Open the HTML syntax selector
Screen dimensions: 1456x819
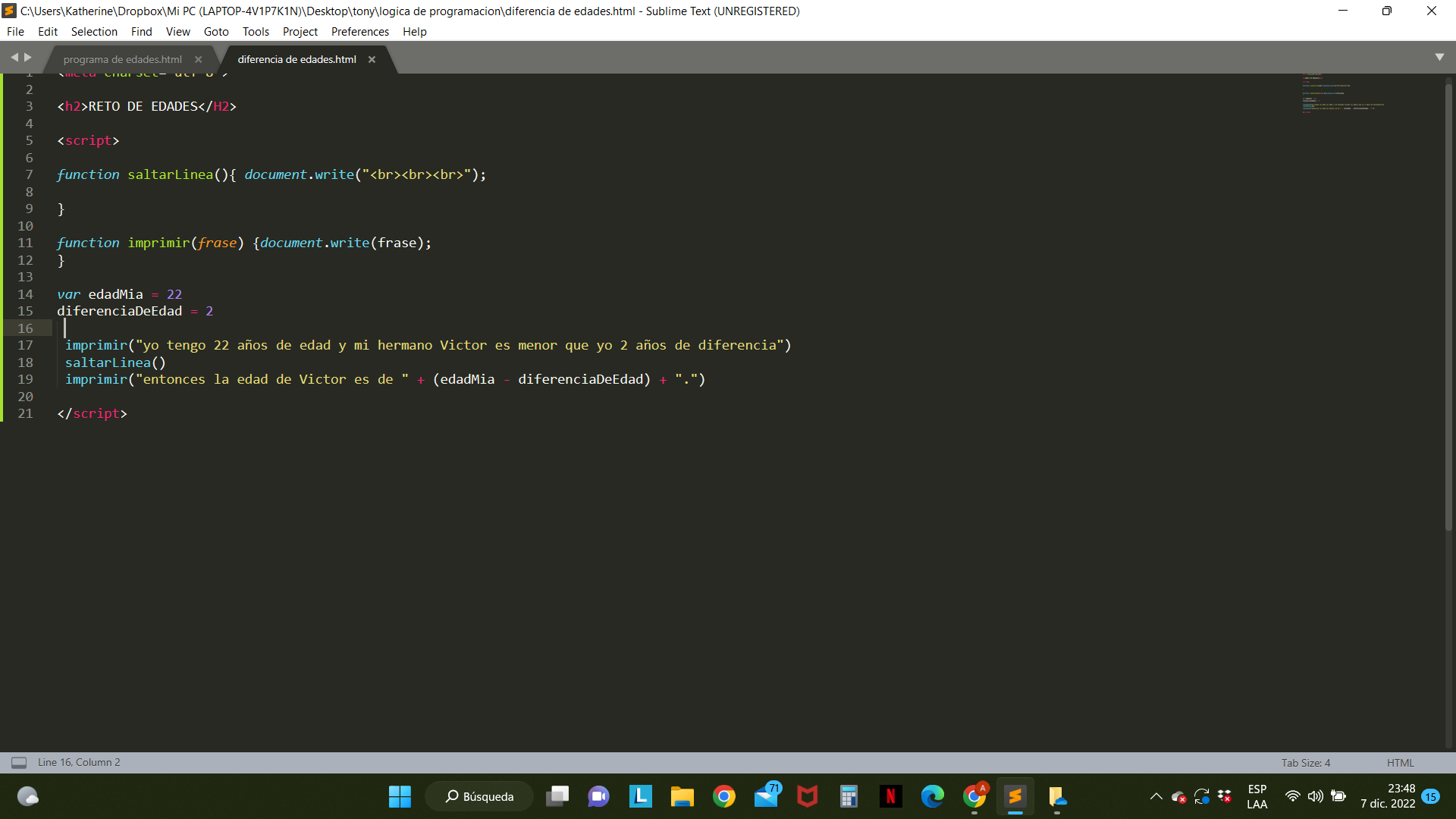[1400, 763]
